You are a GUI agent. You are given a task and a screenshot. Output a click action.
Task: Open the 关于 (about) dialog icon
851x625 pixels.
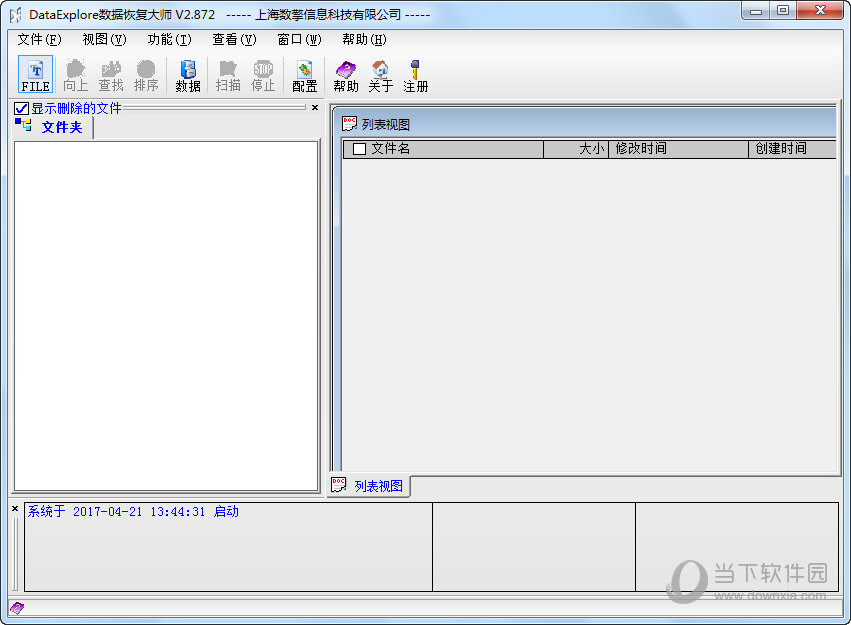(x=380, y=74)
